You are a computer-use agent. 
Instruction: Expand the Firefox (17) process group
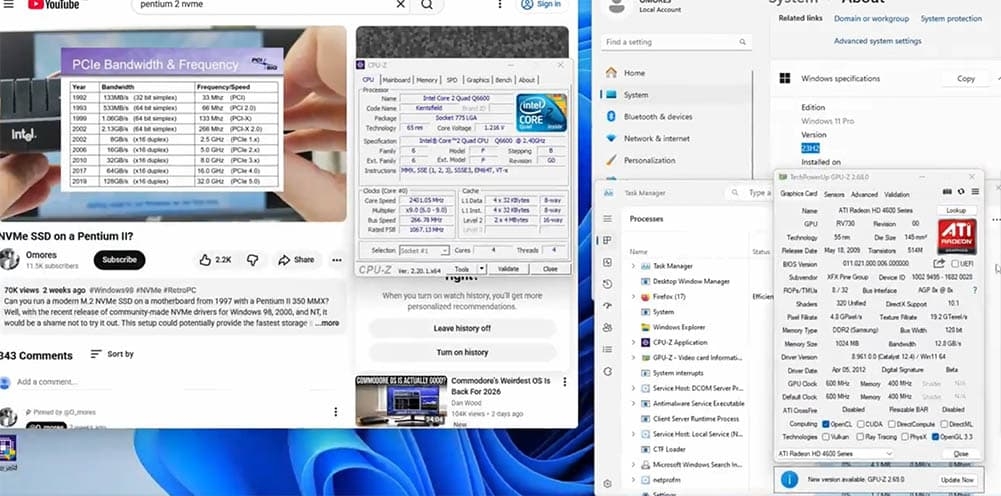click(x=633, y=297)
